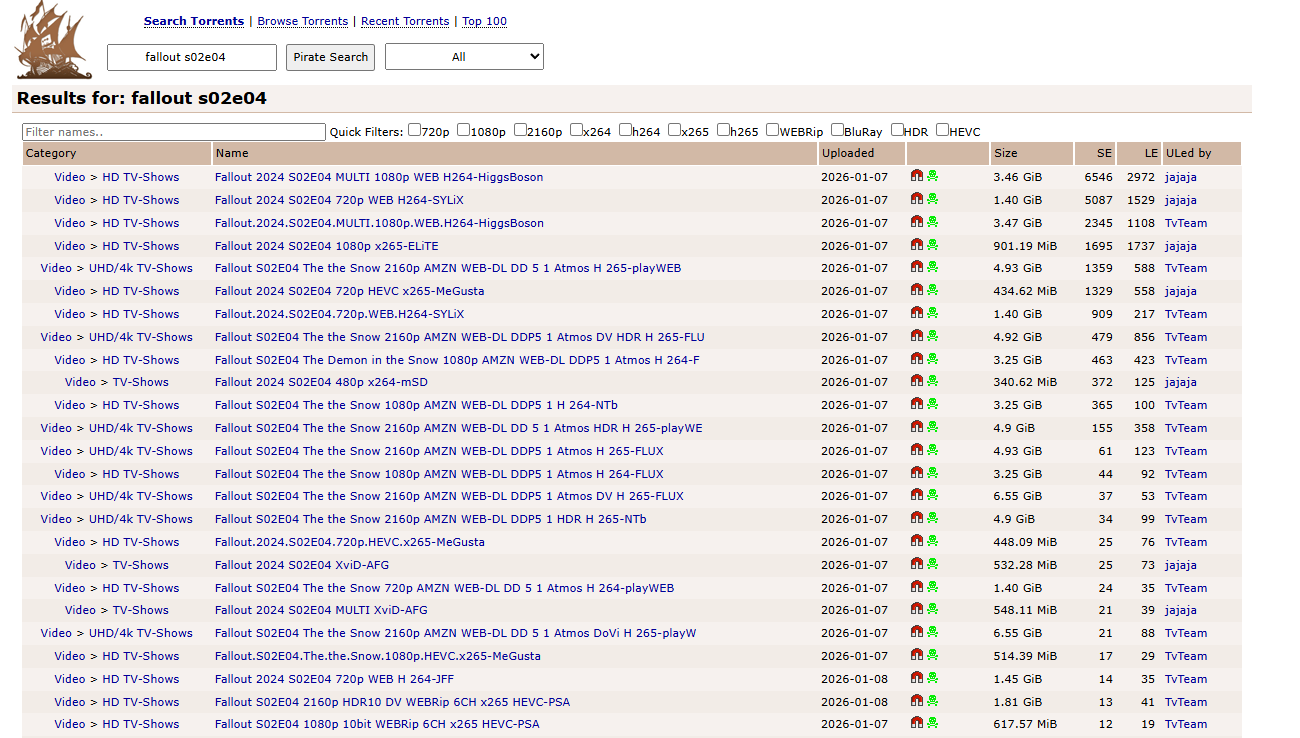Image resolution: width=1300 pixels, height=738 pixels.
Task: Open TV-Shows category on the 480p x264-mSD row
Action: pos(141,382)
